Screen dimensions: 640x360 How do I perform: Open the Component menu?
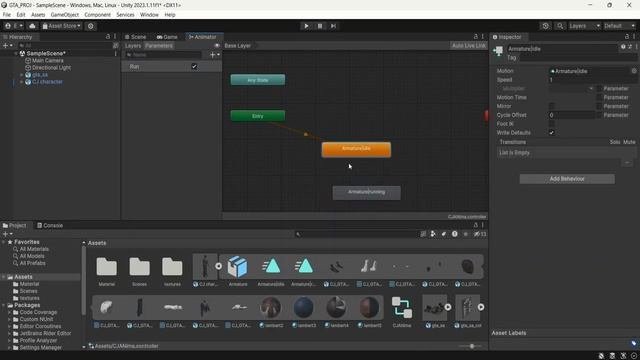click(x=97, y=15)
